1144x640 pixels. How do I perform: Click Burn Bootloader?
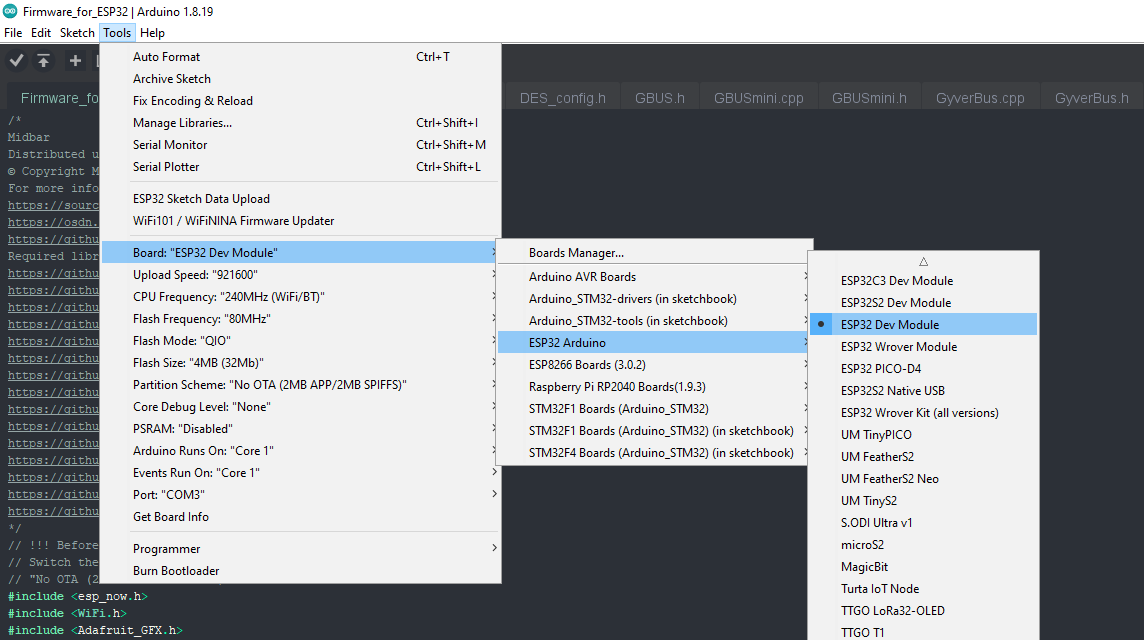301,570
